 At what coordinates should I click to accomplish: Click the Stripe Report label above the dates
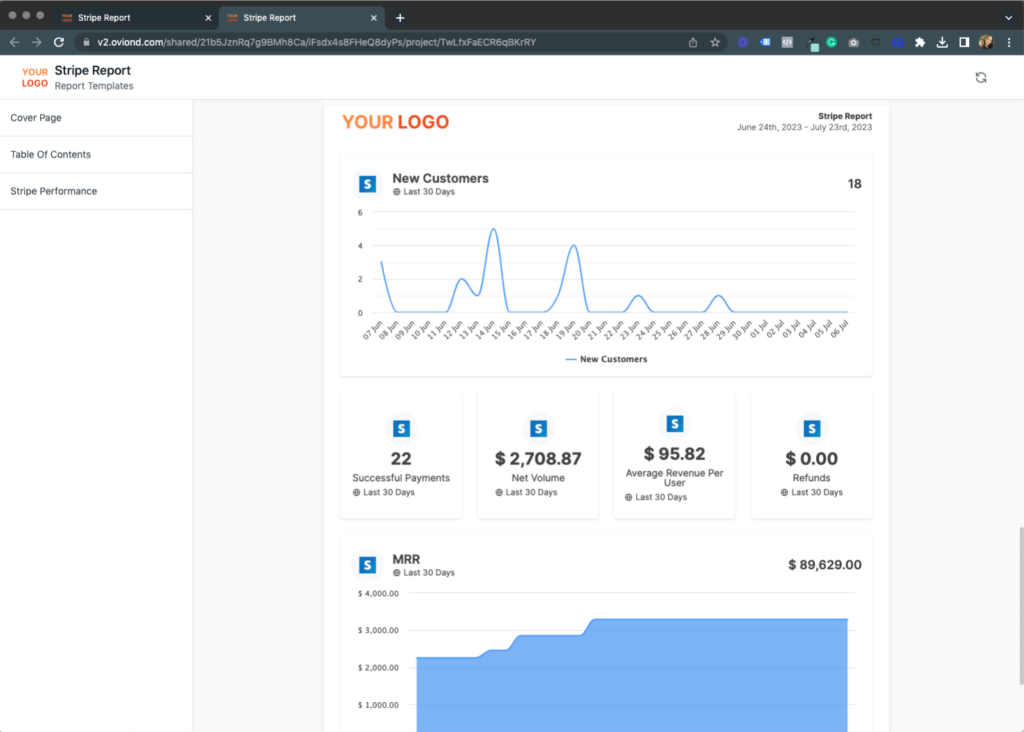point(845,116)
